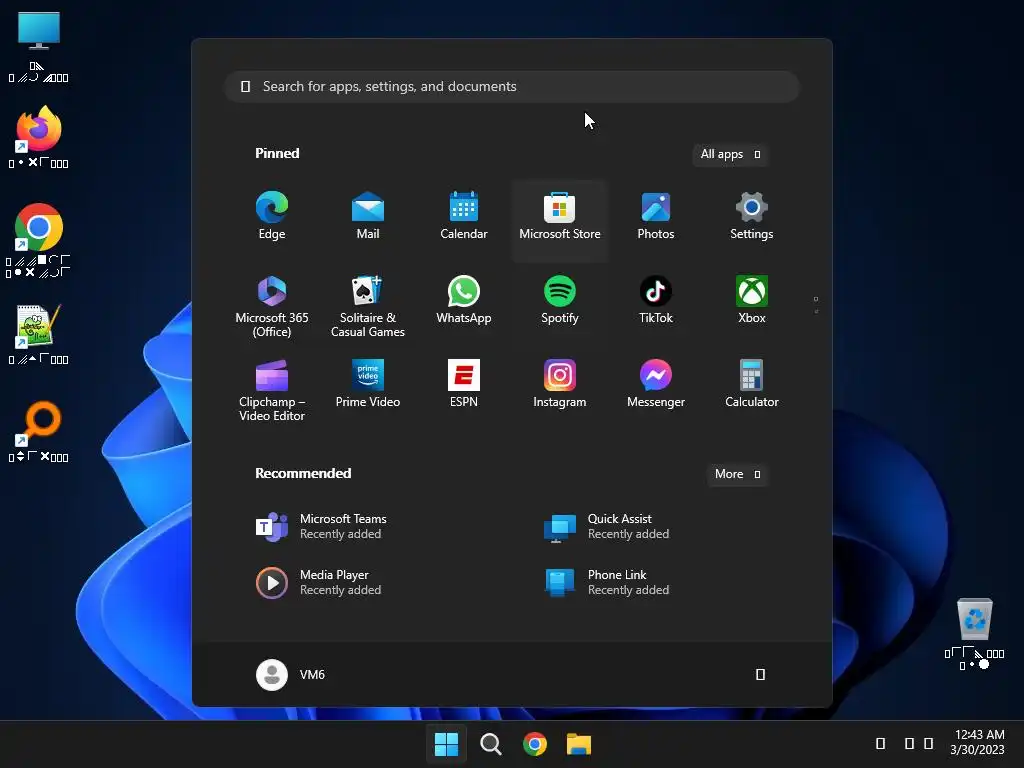Open the Edge browser pinned app
The width and height of the screenshot is (1024, 768).
[272, 217]
